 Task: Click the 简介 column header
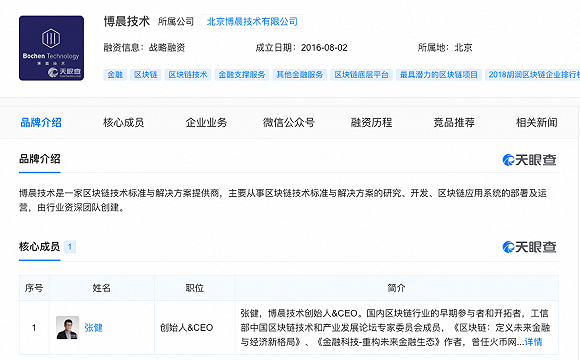point(397,288)
